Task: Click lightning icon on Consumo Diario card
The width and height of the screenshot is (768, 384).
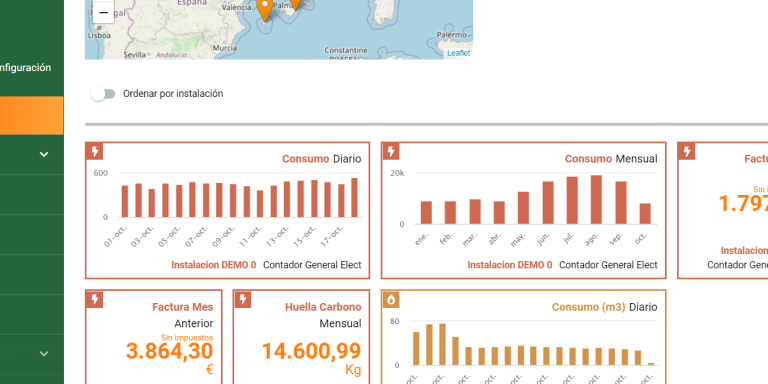Action: pyautogui.click(x=95, y=152)
